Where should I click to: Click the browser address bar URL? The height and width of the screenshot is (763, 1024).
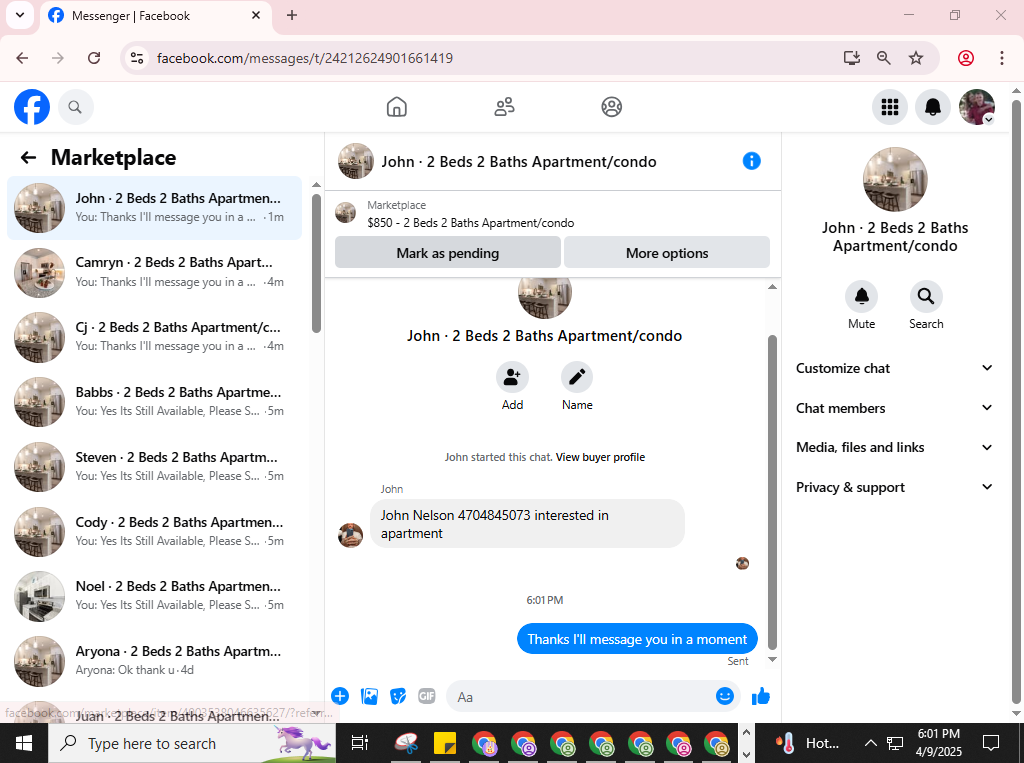point(305,58)
